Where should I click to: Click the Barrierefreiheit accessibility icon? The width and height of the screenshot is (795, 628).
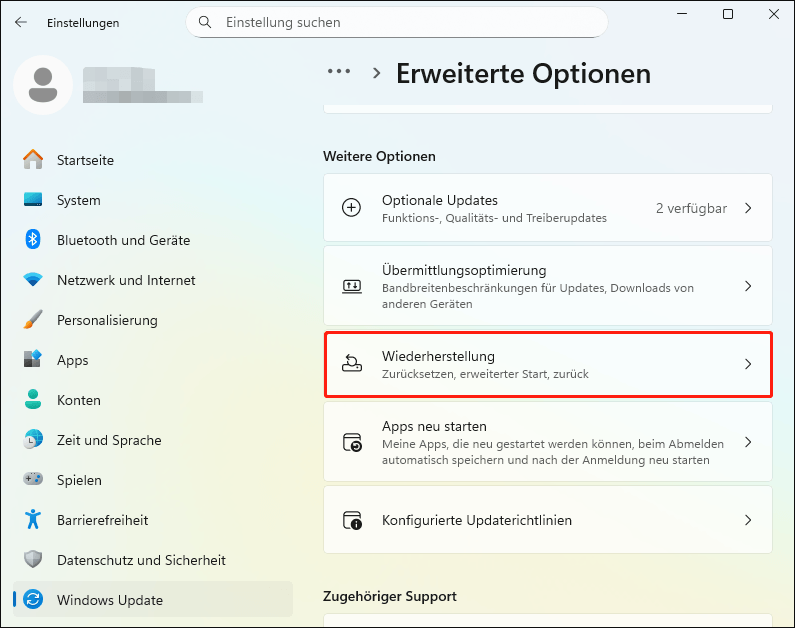click(33, 520)
